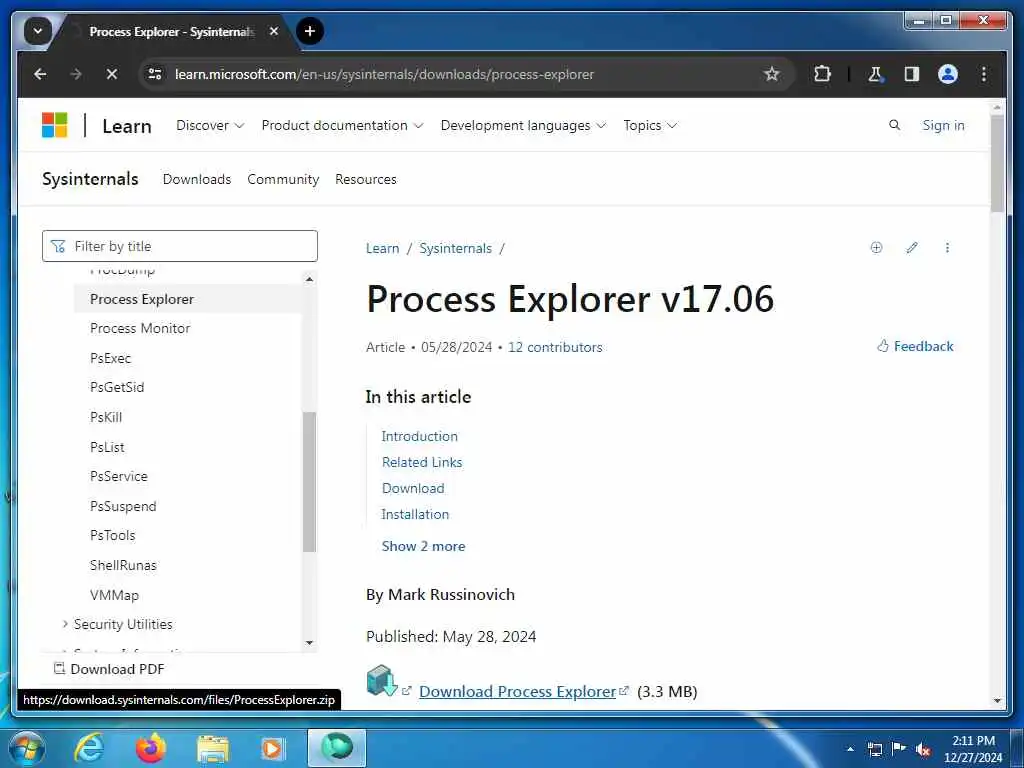This screenshot has height=768, width=1024.
Task: Open article more actions vertical dots
Action: click(x=947, y=248)
